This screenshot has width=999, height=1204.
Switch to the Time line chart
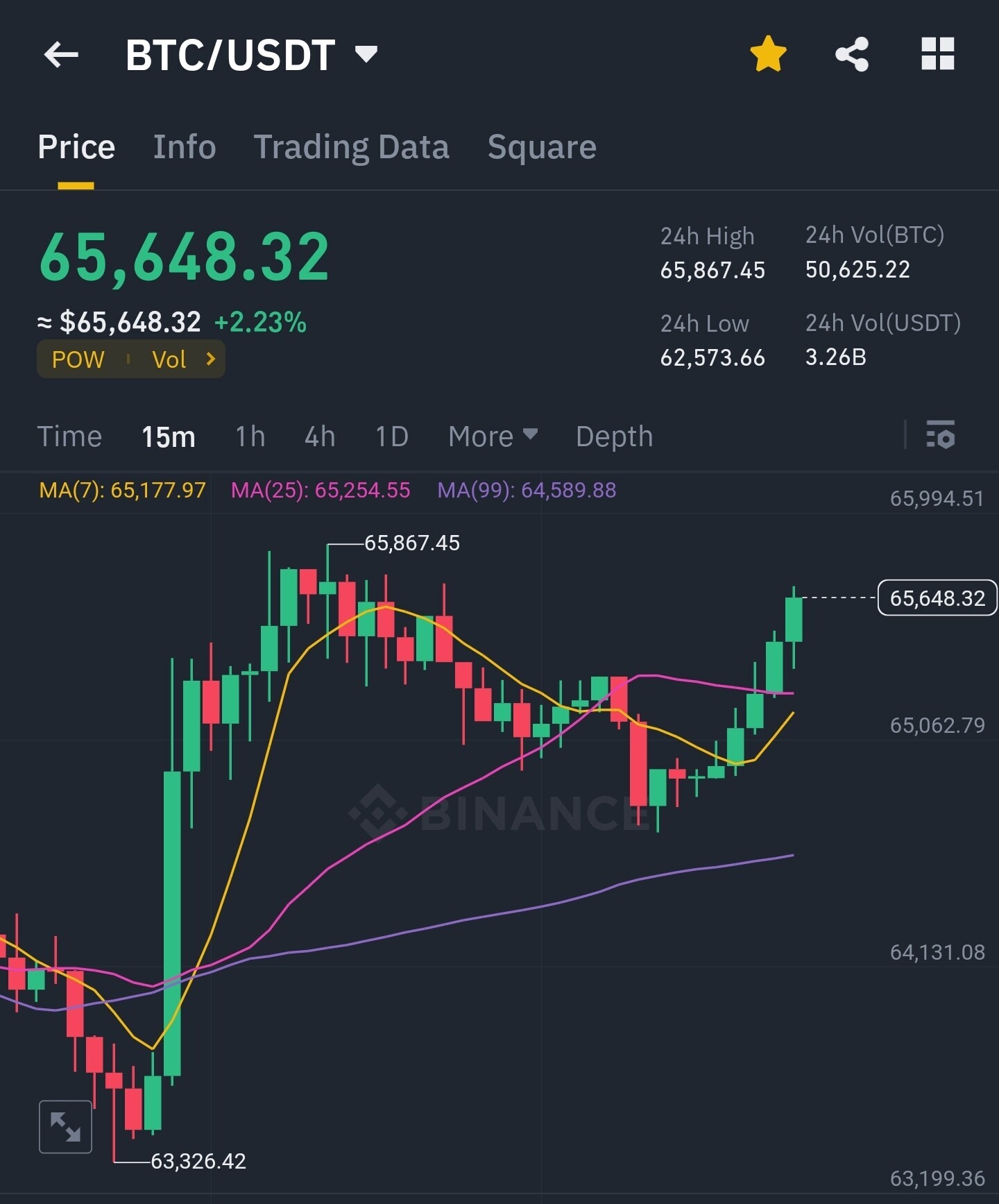point(69,436)
